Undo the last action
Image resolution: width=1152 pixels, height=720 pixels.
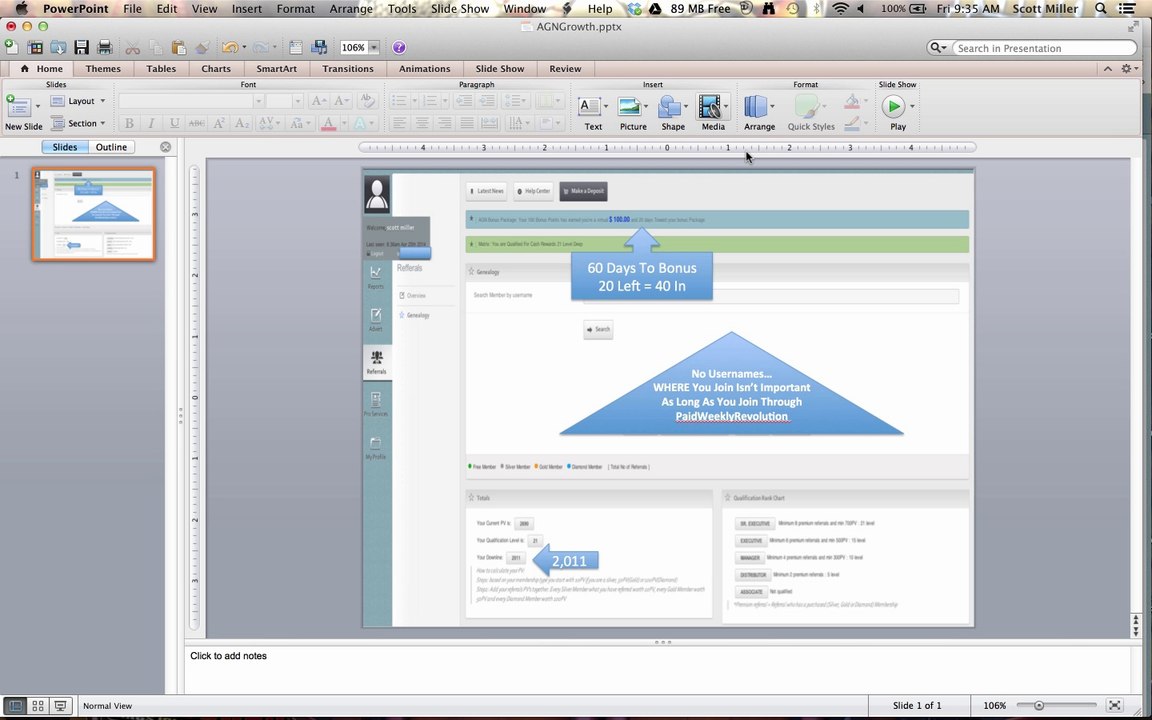(x=230, y=47)
